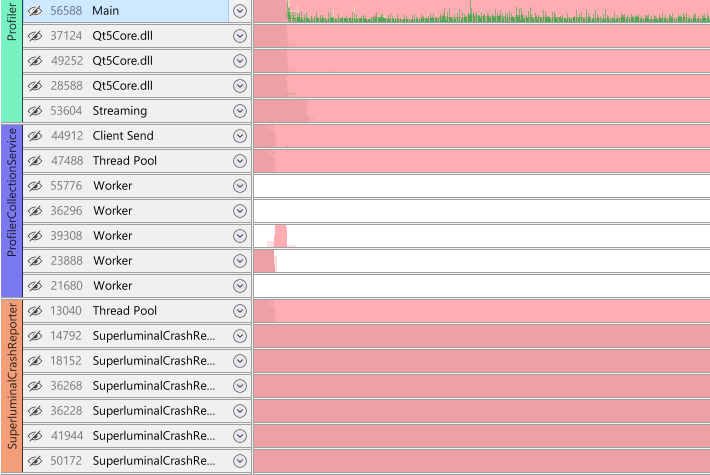This screenshot has height=475, width=710.
Task: Toggle visibility of Worker thread 39308
Action: pos(34,236)
